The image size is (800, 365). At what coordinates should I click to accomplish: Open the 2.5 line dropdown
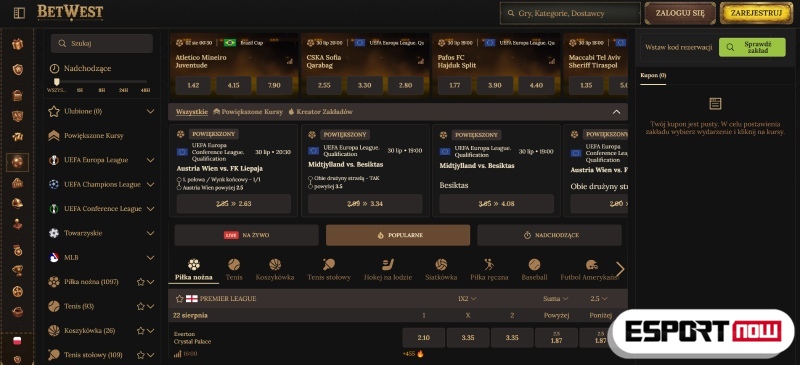(598, 299)
